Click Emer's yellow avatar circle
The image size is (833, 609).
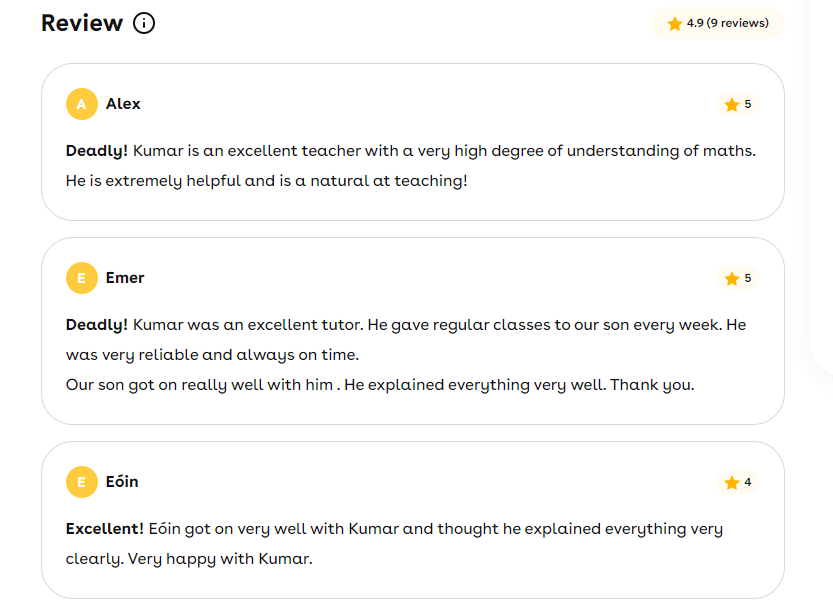click(81, 278)
